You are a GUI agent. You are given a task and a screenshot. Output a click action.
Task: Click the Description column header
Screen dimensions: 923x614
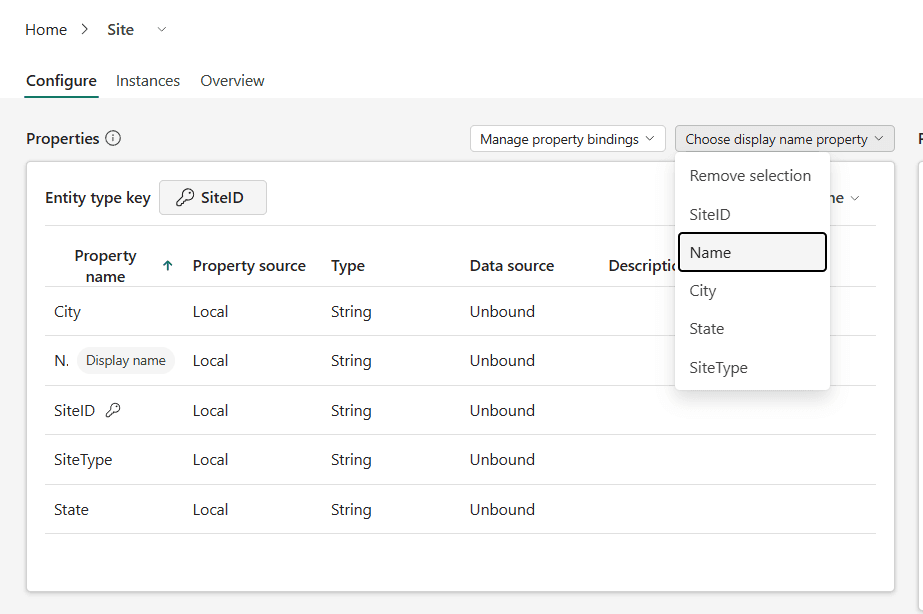tap(642, 266)
